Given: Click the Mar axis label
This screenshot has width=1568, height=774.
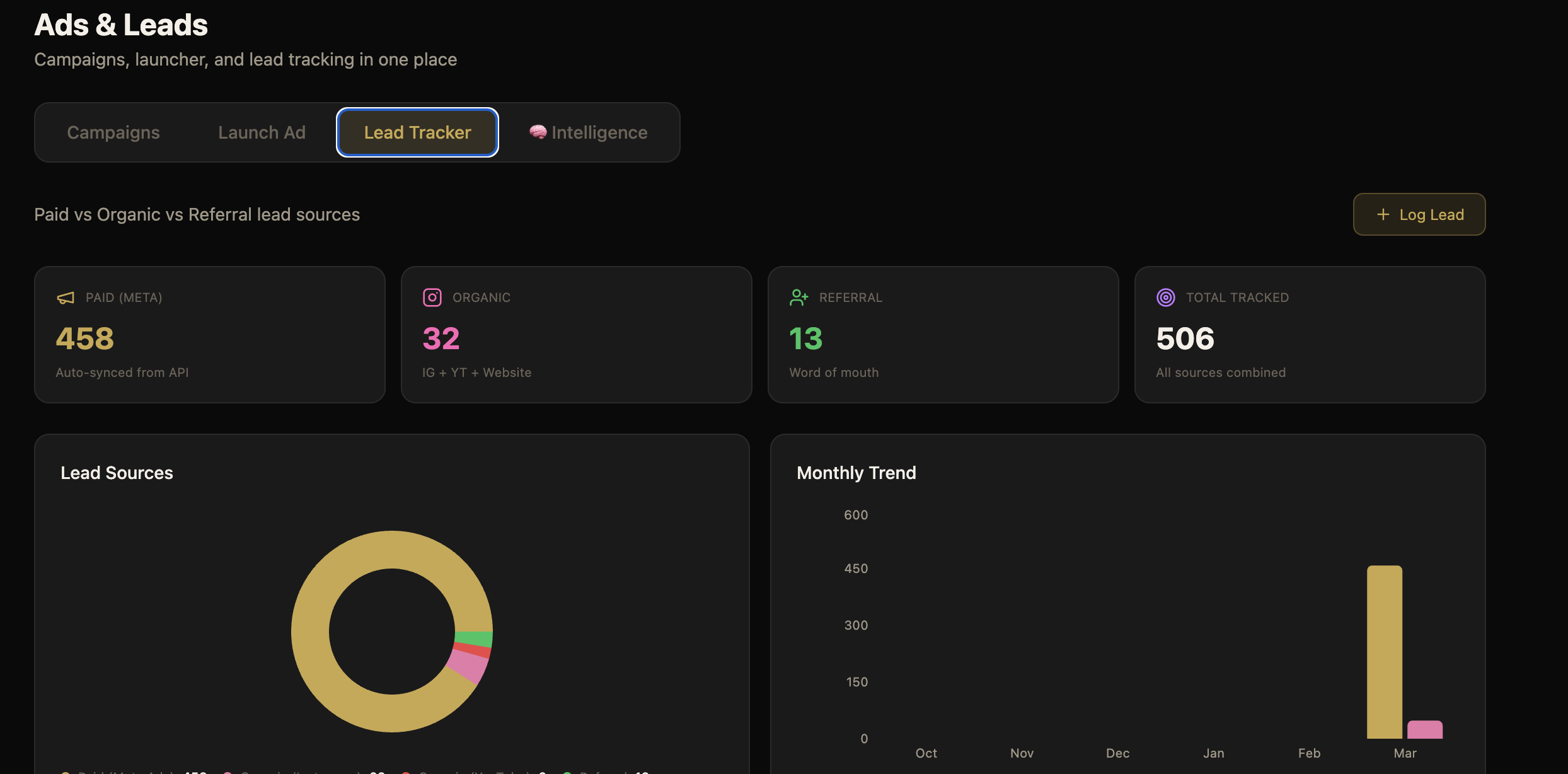Looking at the screenshot, I should point(1405,753).
